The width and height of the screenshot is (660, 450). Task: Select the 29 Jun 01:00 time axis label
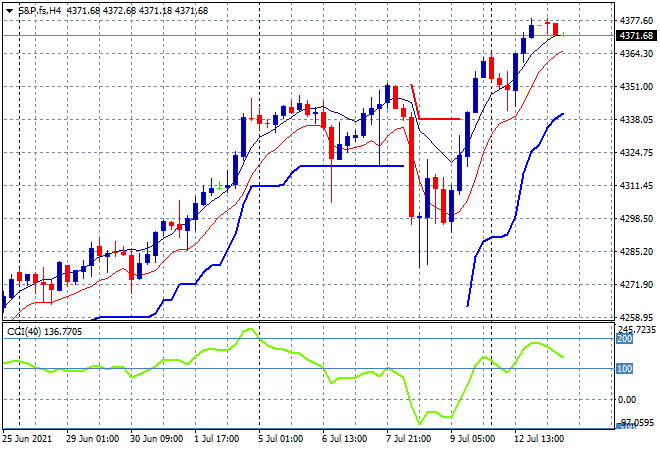(92, 439)
